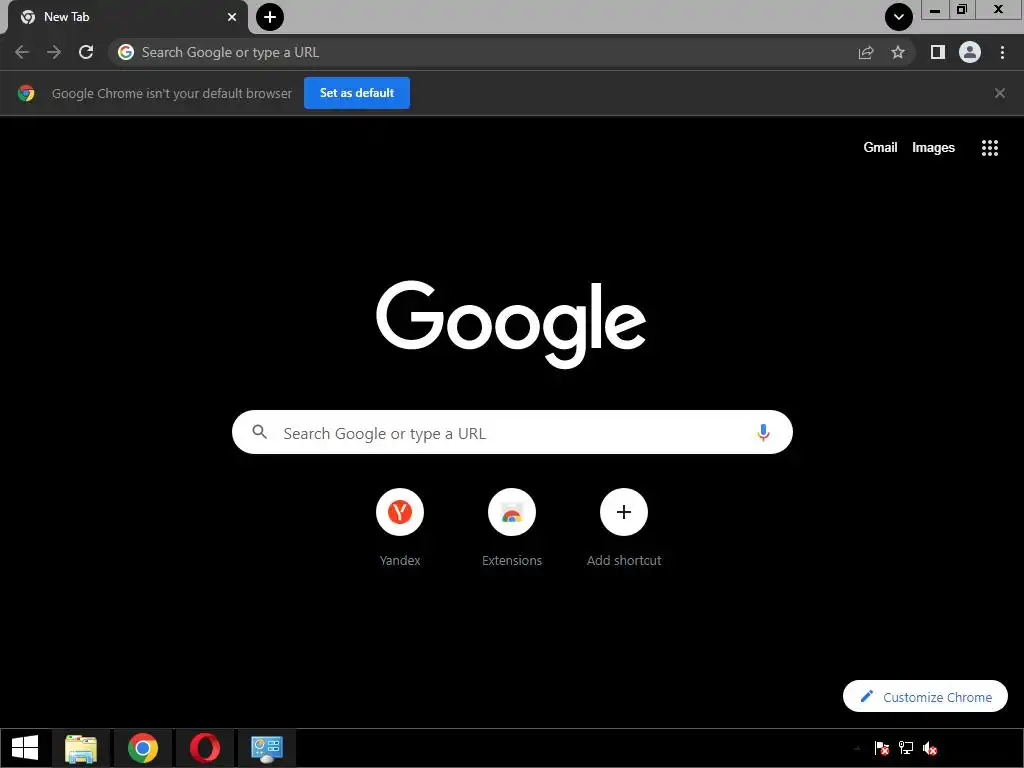Screen dimensions: 1024x768
Task: Open Chrome three-dot menu
Action: (1002, 52)
